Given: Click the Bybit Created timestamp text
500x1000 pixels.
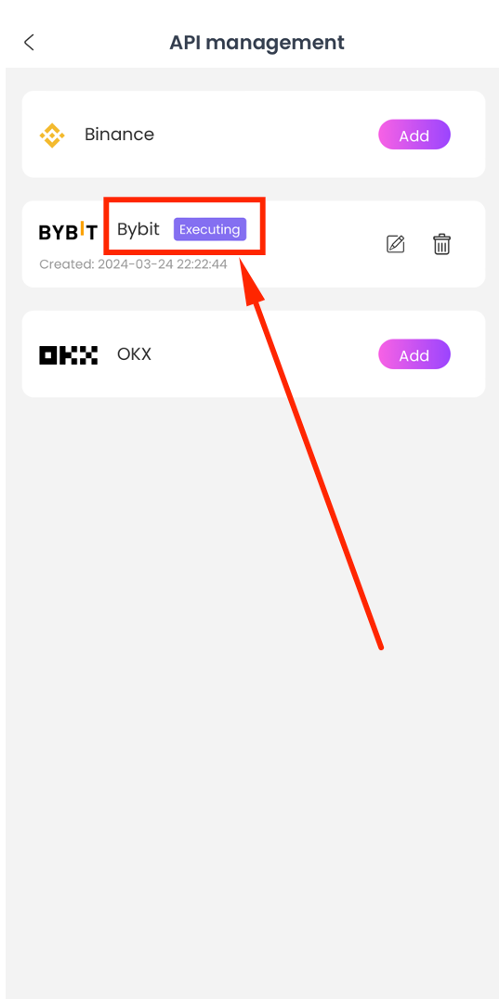Looking at the screenshot, I should [x=133, y=264].
